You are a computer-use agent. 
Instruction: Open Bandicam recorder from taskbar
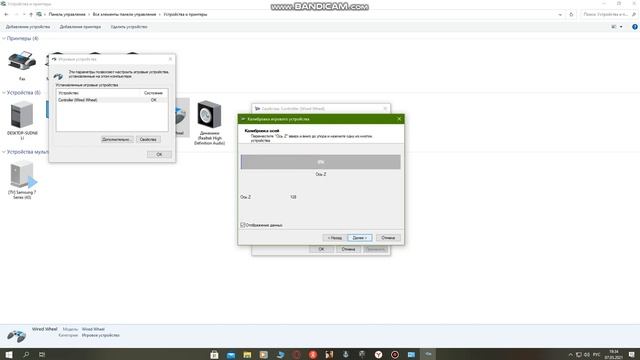(395, 354)
